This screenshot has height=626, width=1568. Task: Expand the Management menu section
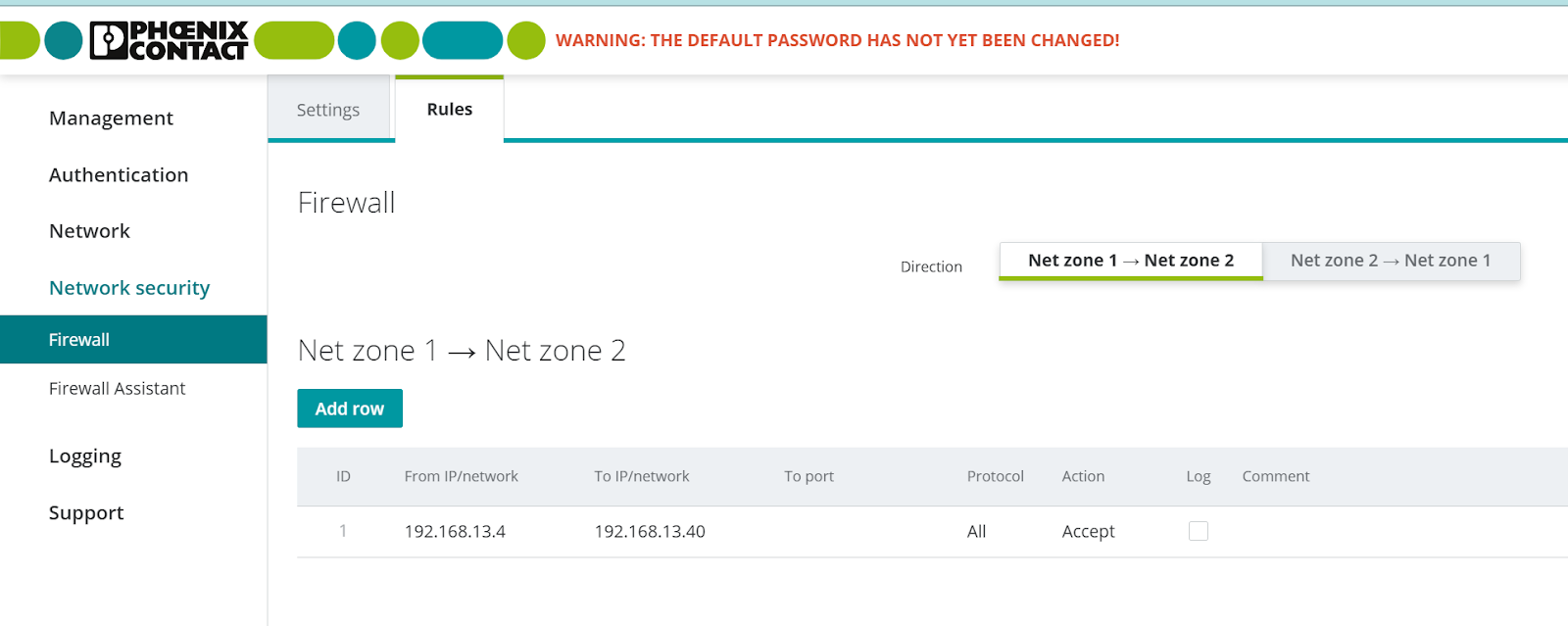click(x=111, y=119)
